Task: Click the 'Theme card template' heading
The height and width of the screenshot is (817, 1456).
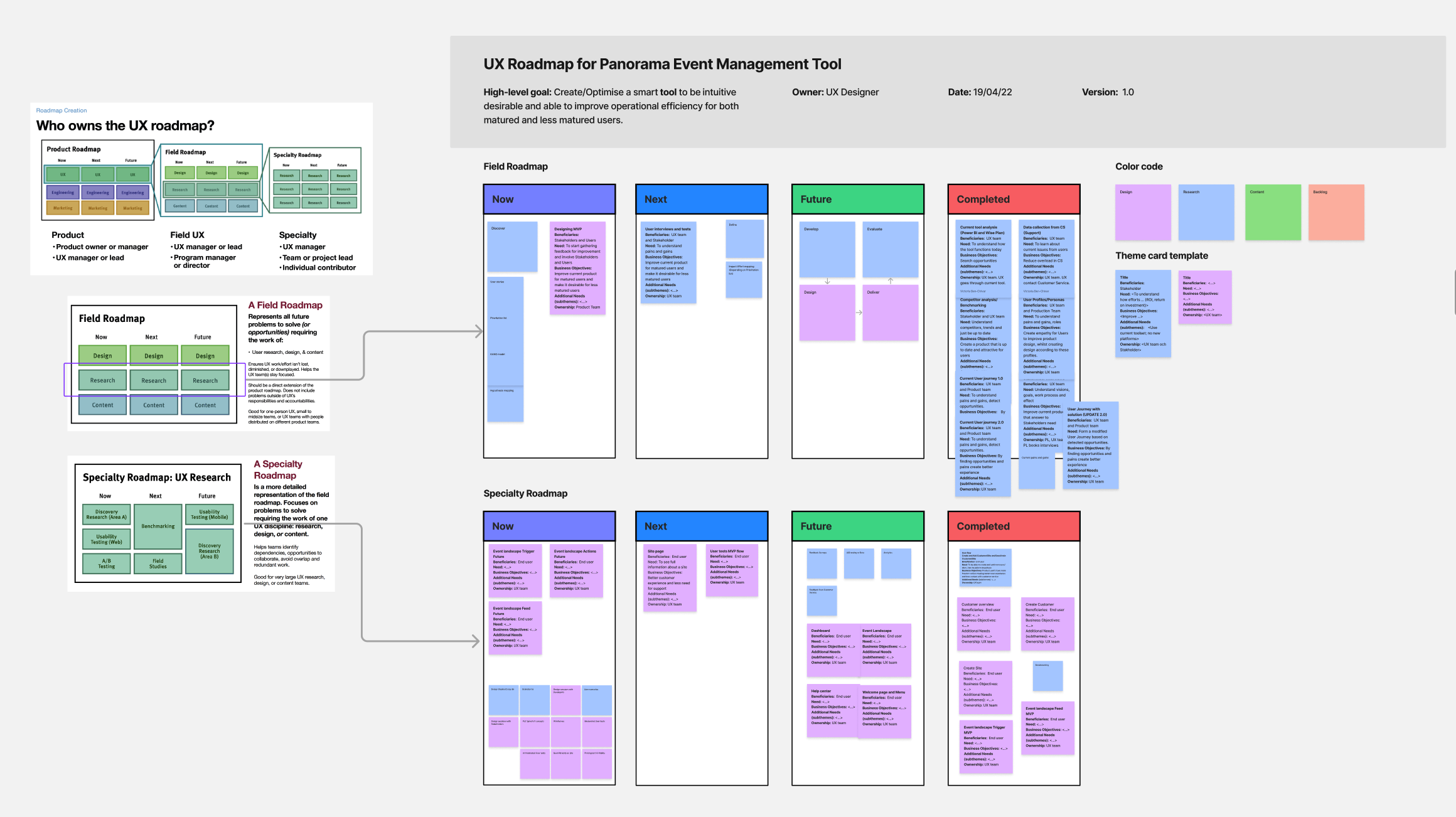Action: point(1161,255)
